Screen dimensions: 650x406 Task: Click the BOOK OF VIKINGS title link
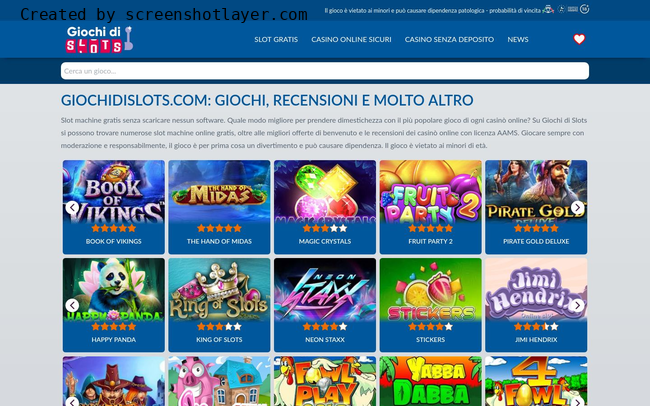(x=114, y=241)
